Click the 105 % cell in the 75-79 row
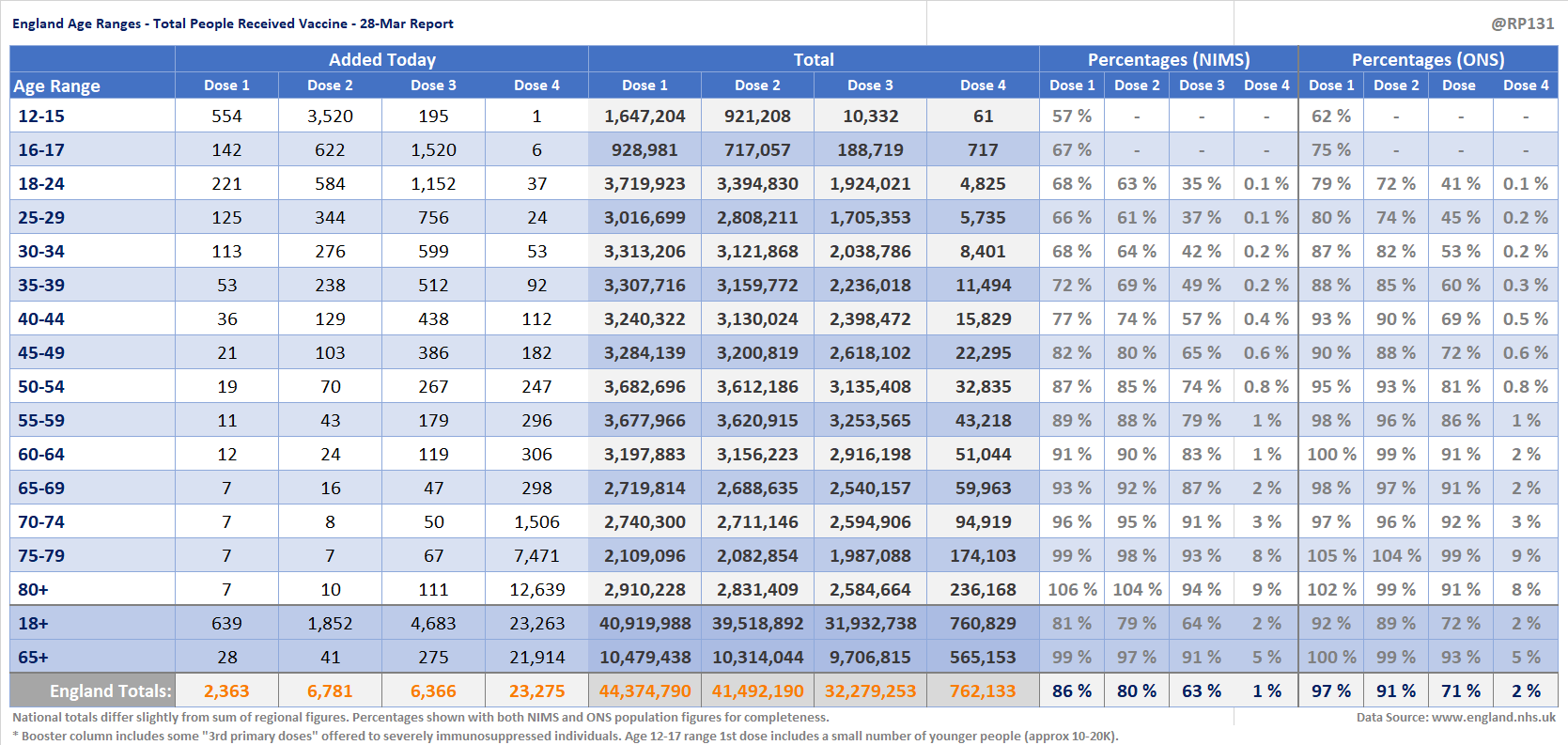The height and width of the screenshot is (745, 1568). [1331, 556]
